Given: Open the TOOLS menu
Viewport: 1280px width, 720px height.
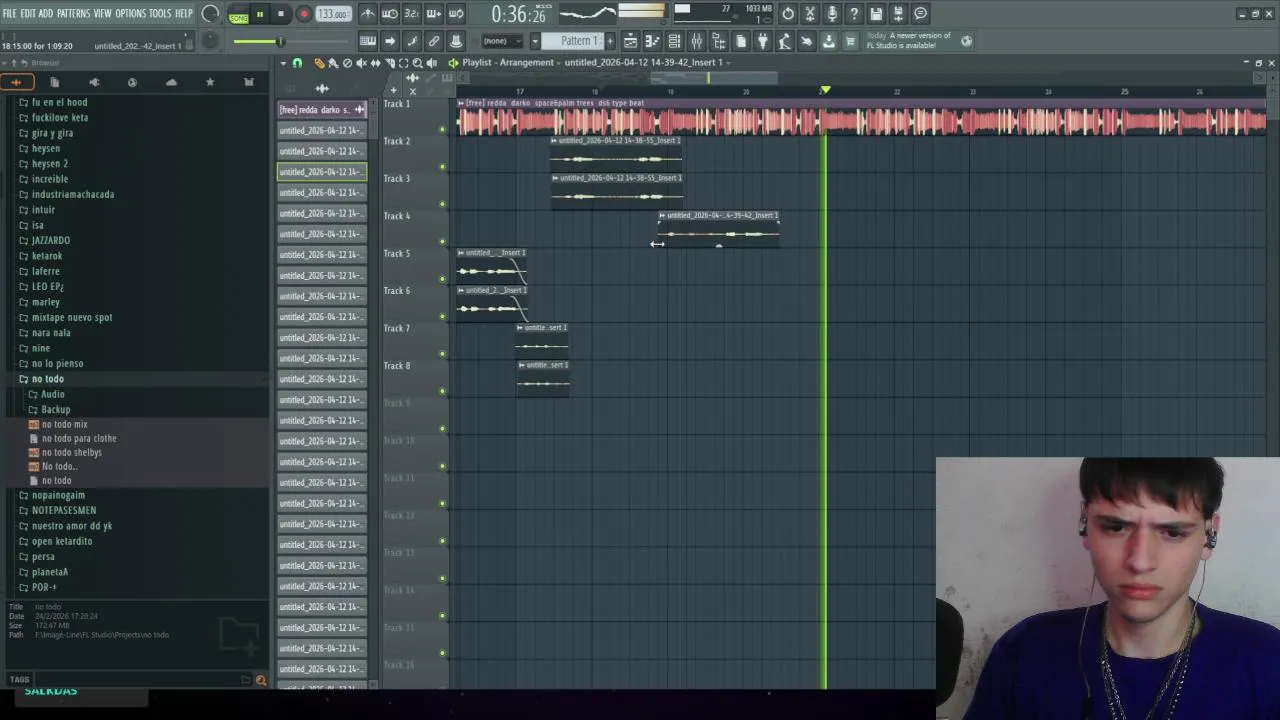Looking at the screenshot, I should click(160, 13).
